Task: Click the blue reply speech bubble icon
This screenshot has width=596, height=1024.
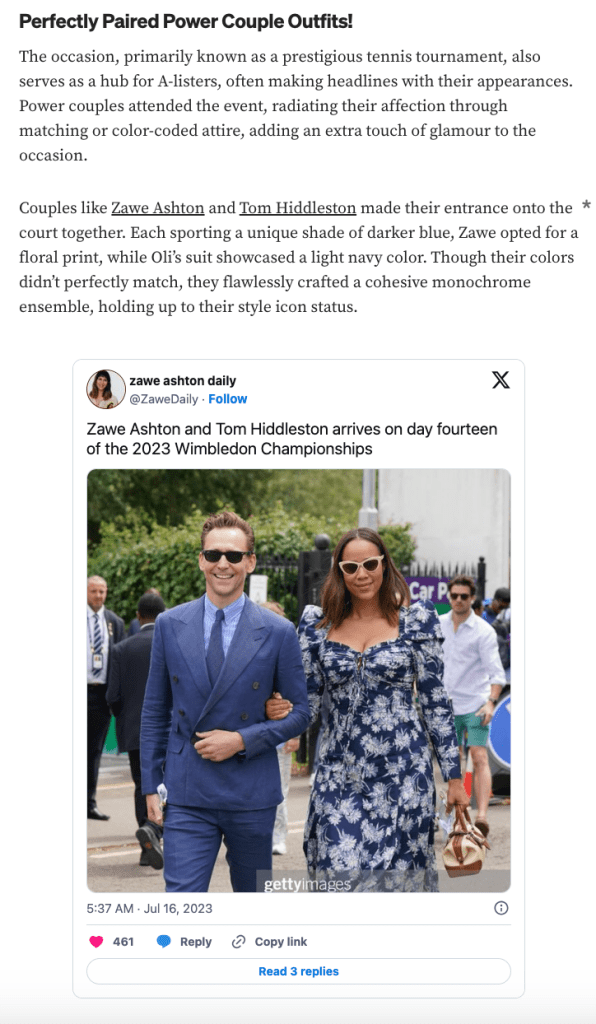Action: [x=164, y=942]
